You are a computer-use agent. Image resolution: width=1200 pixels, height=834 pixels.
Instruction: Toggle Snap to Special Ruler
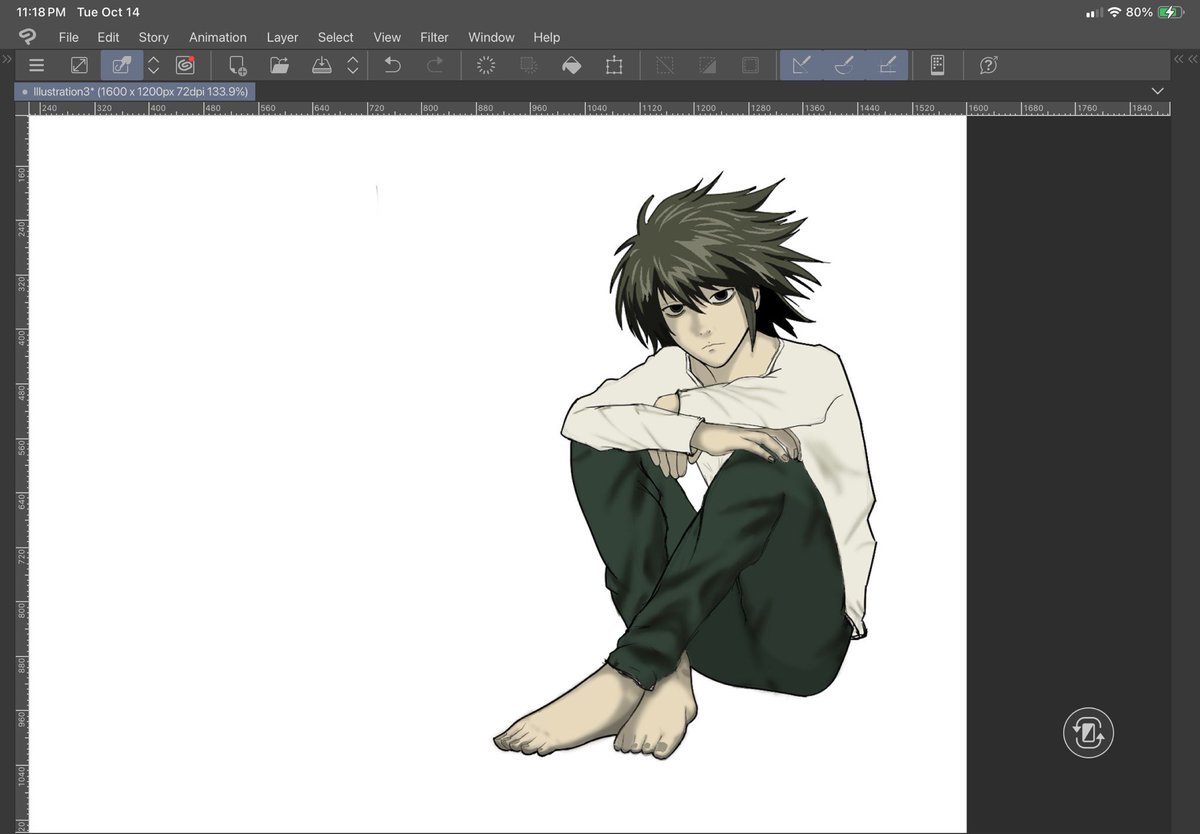(x=844, y=65)
